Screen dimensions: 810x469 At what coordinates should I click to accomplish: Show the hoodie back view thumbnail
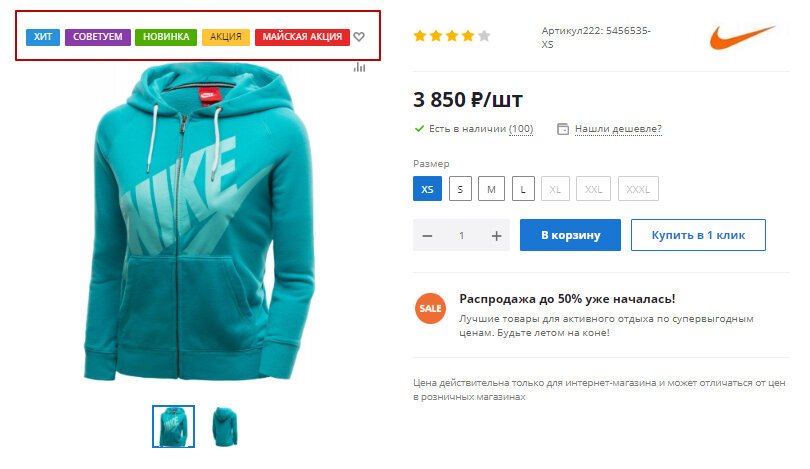point(225,427)
